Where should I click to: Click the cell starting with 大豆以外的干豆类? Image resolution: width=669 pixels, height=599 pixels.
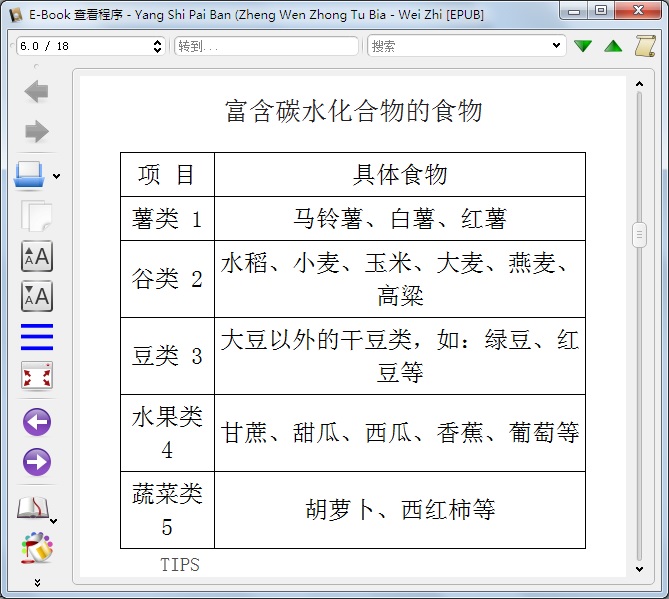coord(400,356)
